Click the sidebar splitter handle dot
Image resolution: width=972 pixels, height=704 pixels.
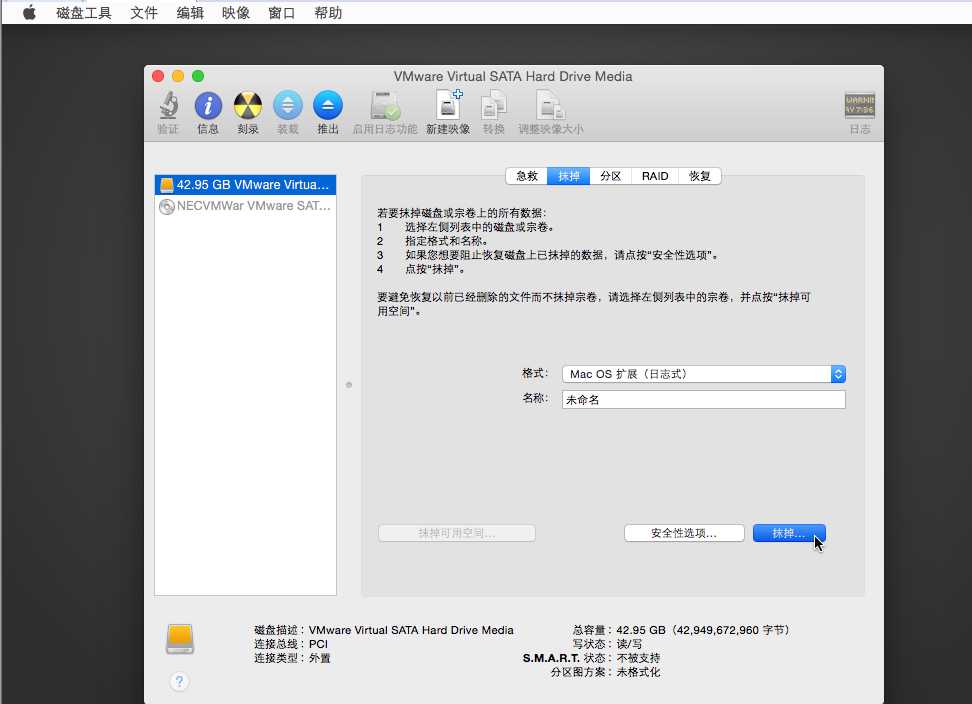[x=349, y=385]
